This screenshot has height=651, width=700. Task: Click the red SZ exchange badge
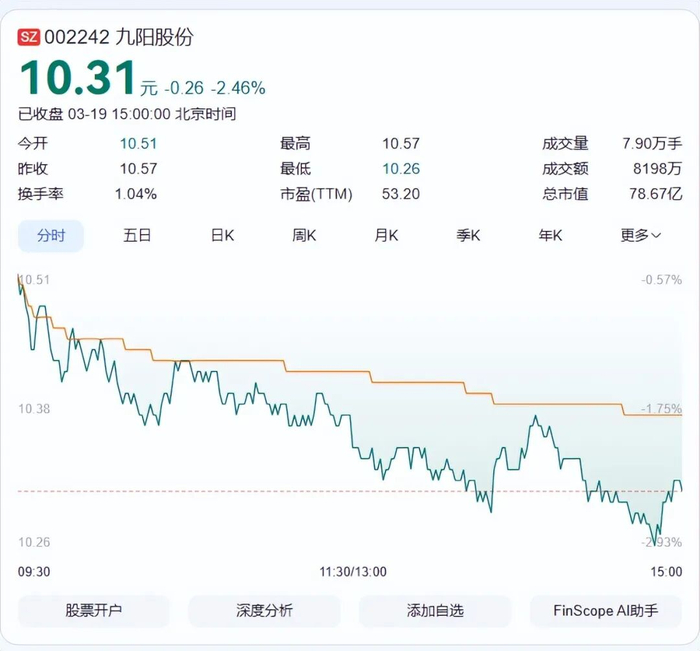pyautogui.click(x=30, y=39)
